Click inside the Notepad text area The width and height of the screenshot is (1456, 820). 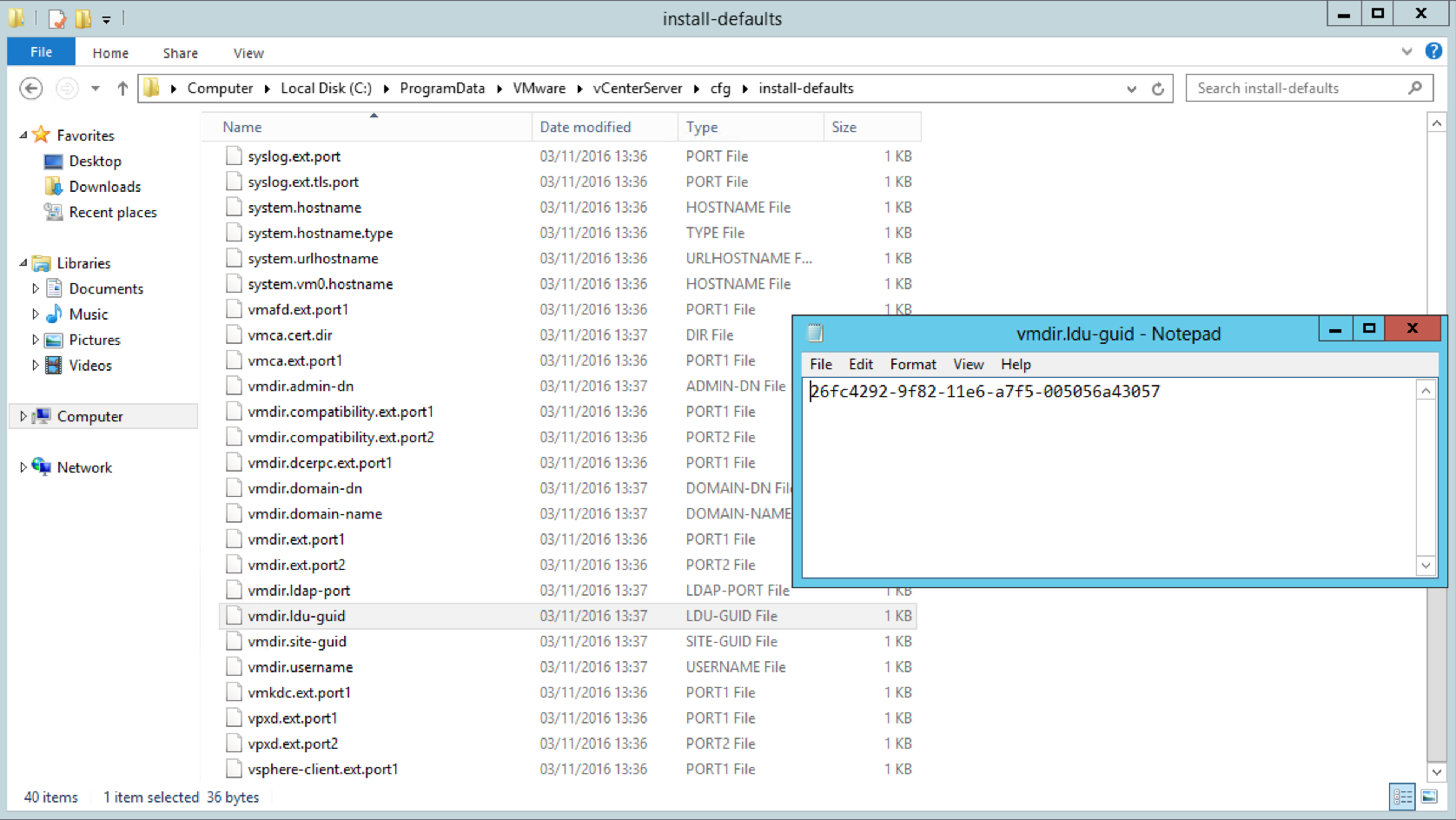[x=1109, y=479]
